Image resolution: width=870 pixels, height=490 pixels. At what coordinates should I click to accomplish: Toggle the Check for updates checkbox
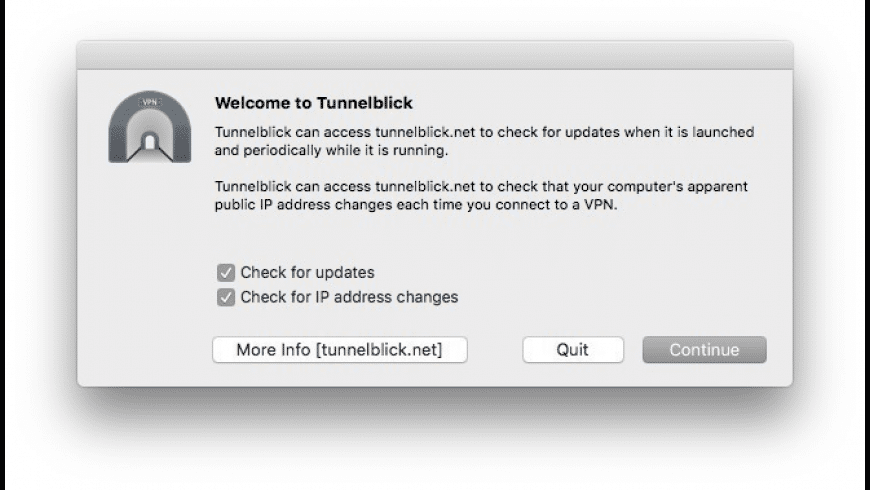(x=226, y=272)
